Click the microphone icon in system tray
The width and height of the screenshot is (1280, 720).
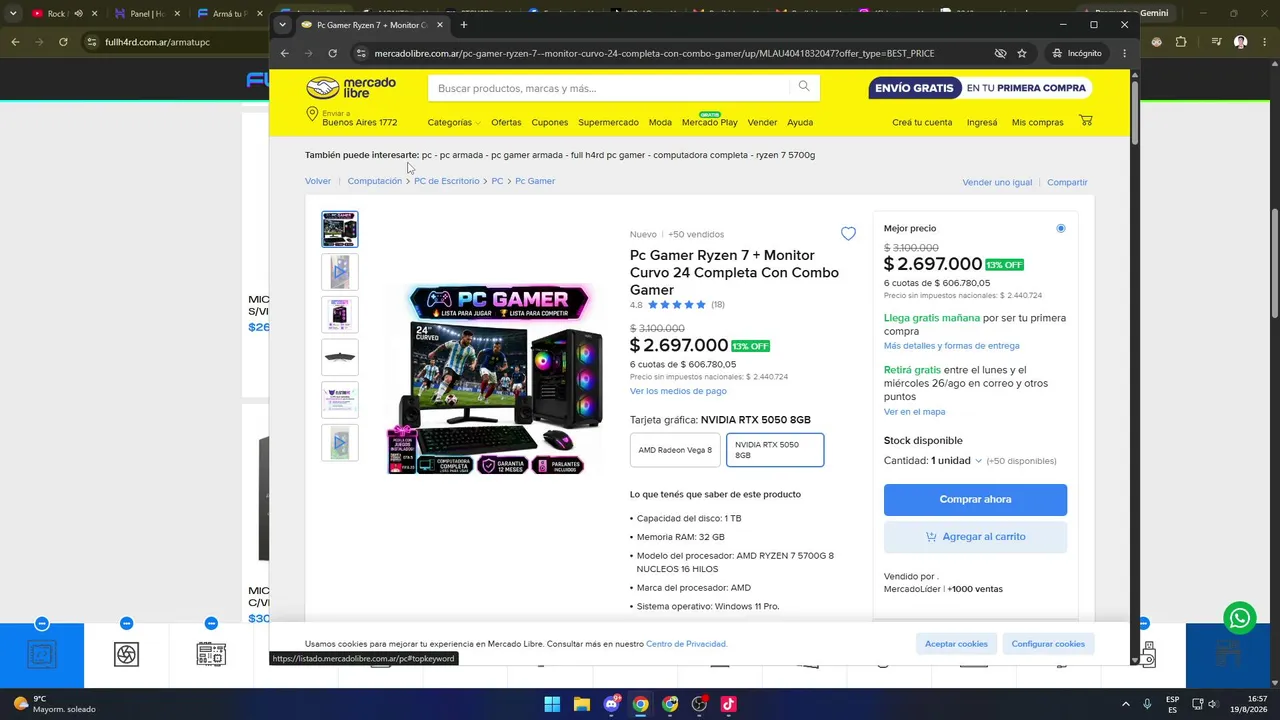[x=1147, y=704]
